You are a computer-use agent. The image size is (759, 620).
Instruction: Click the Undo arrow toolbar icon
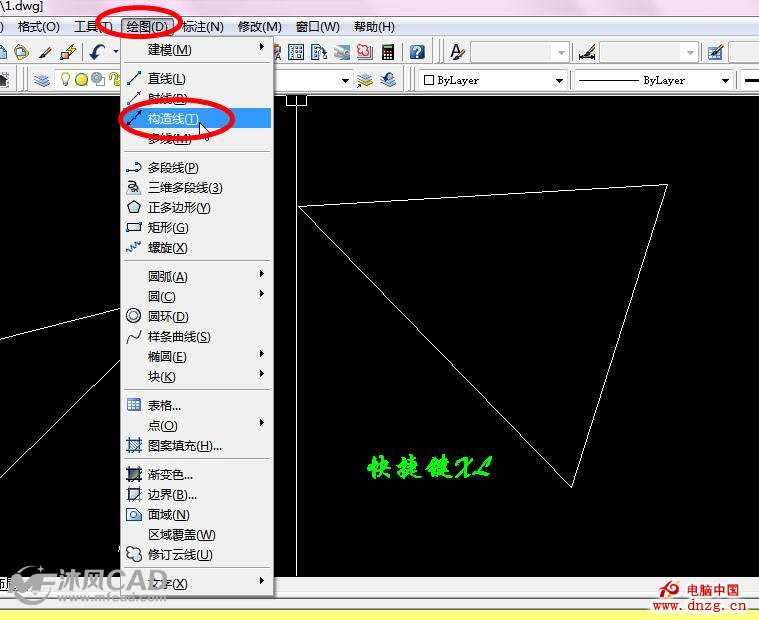98,52
